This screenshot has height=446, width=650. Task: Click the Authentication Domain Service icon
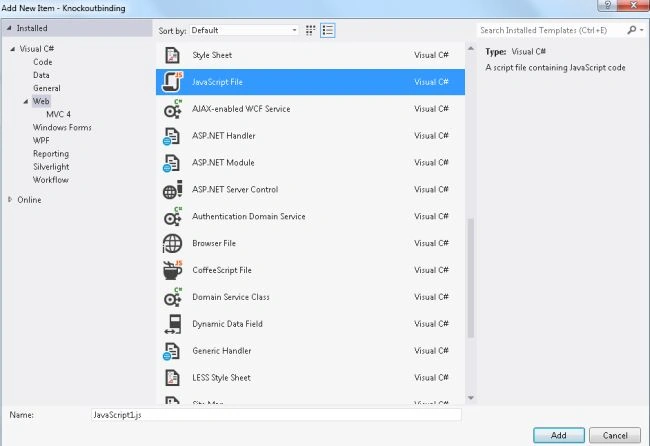click(172, 216)
